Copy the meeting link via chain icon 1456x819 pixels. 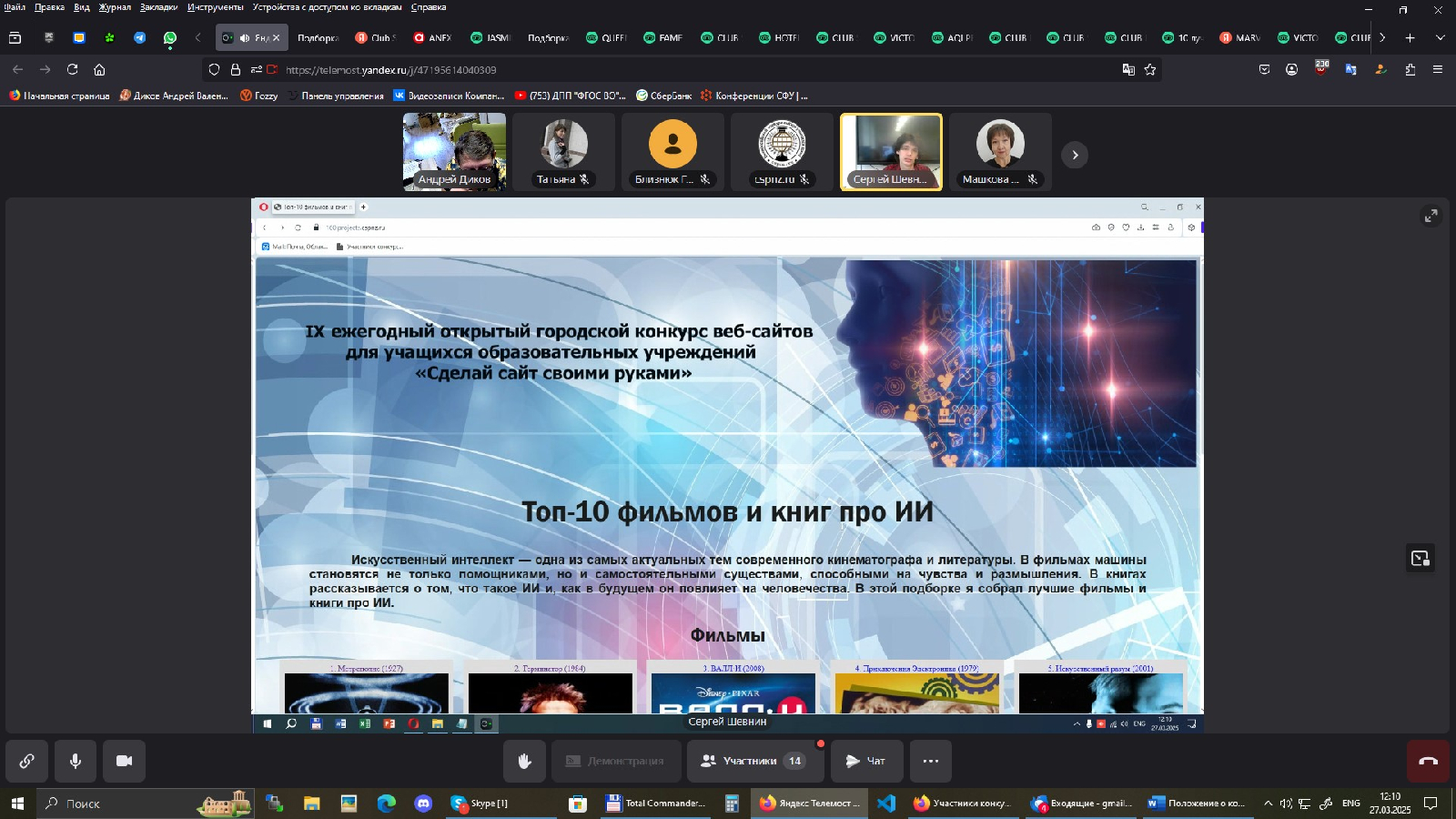tap(25, 761)
